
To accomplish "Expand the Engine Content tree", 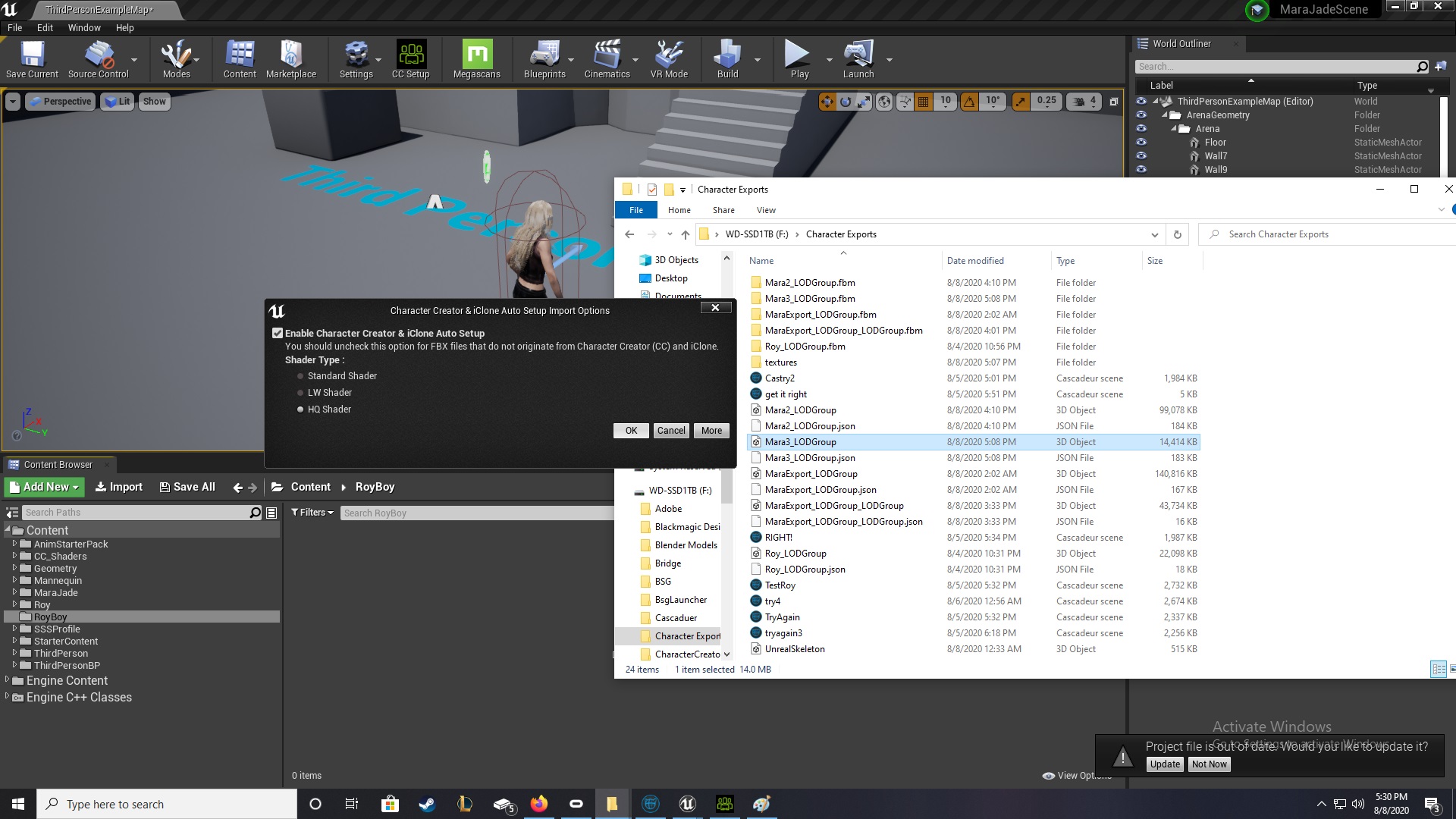I will [x=8, y=680].
